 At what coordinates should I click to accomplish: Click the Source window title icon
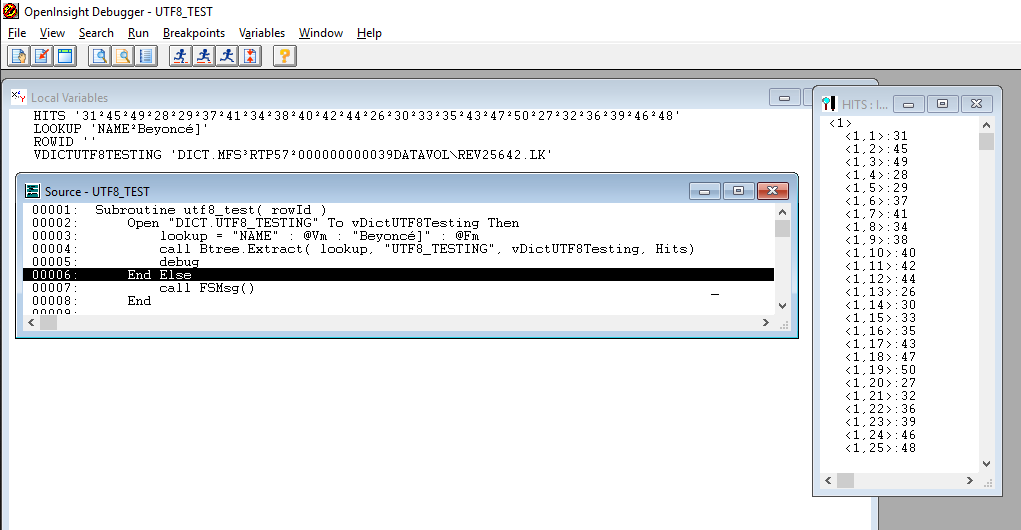(x=32, y=191)
